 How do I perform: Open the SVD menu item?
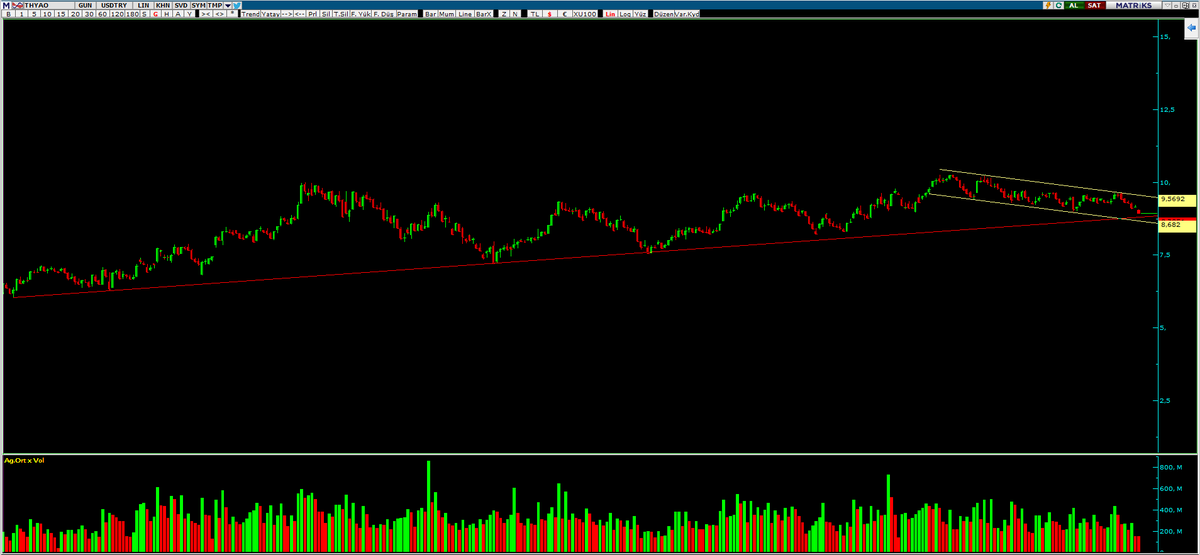(181, 5)
